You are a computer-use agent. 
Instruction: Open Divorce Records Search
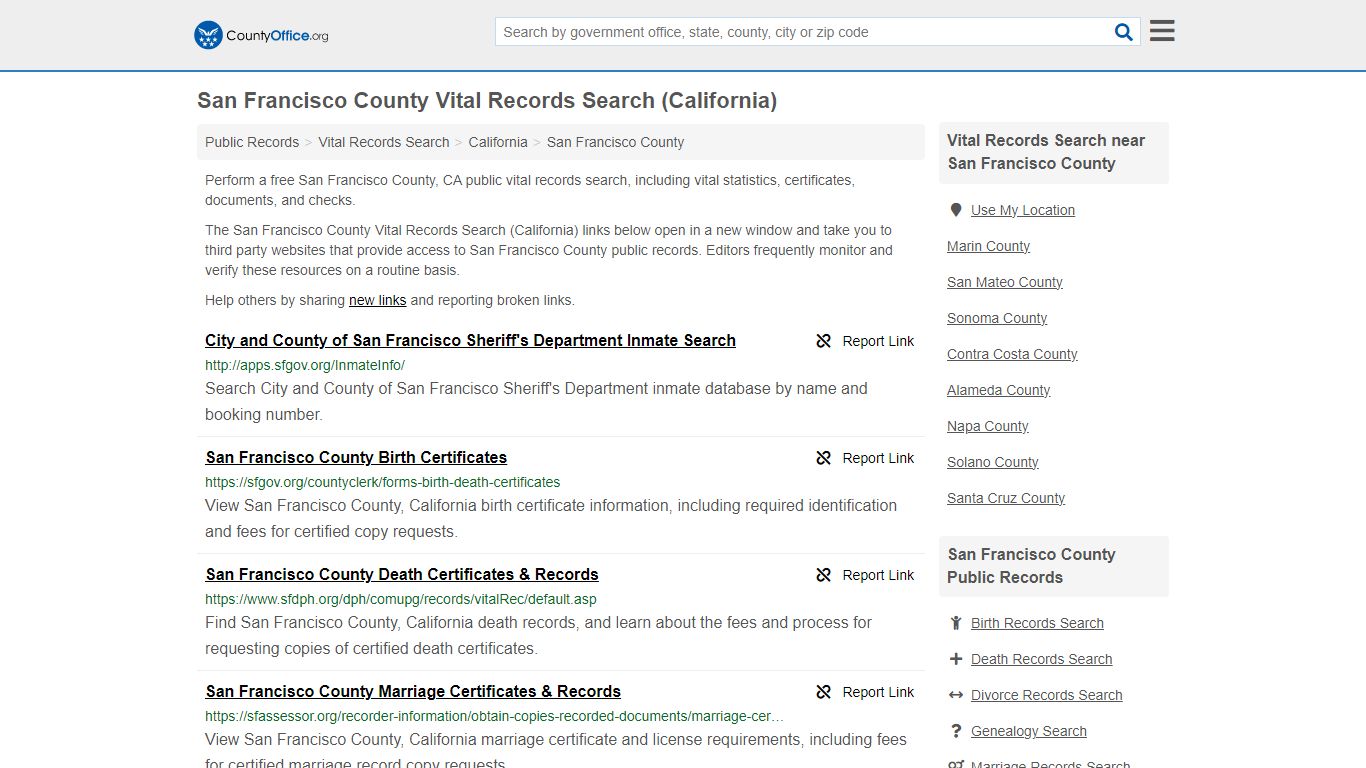pyautogui.click(x=1046, y=695)
